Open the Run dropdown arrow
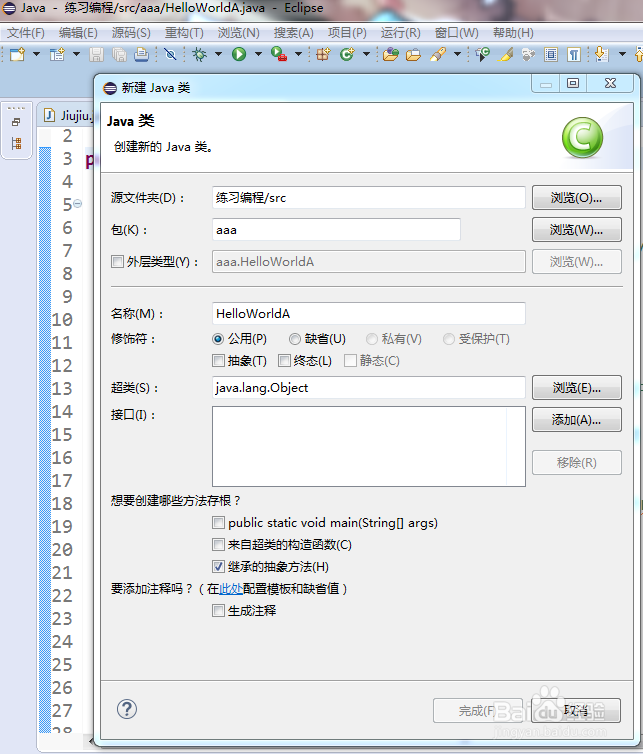The width and height of the screenshot is (643, 754). click(x=258, y=54)
